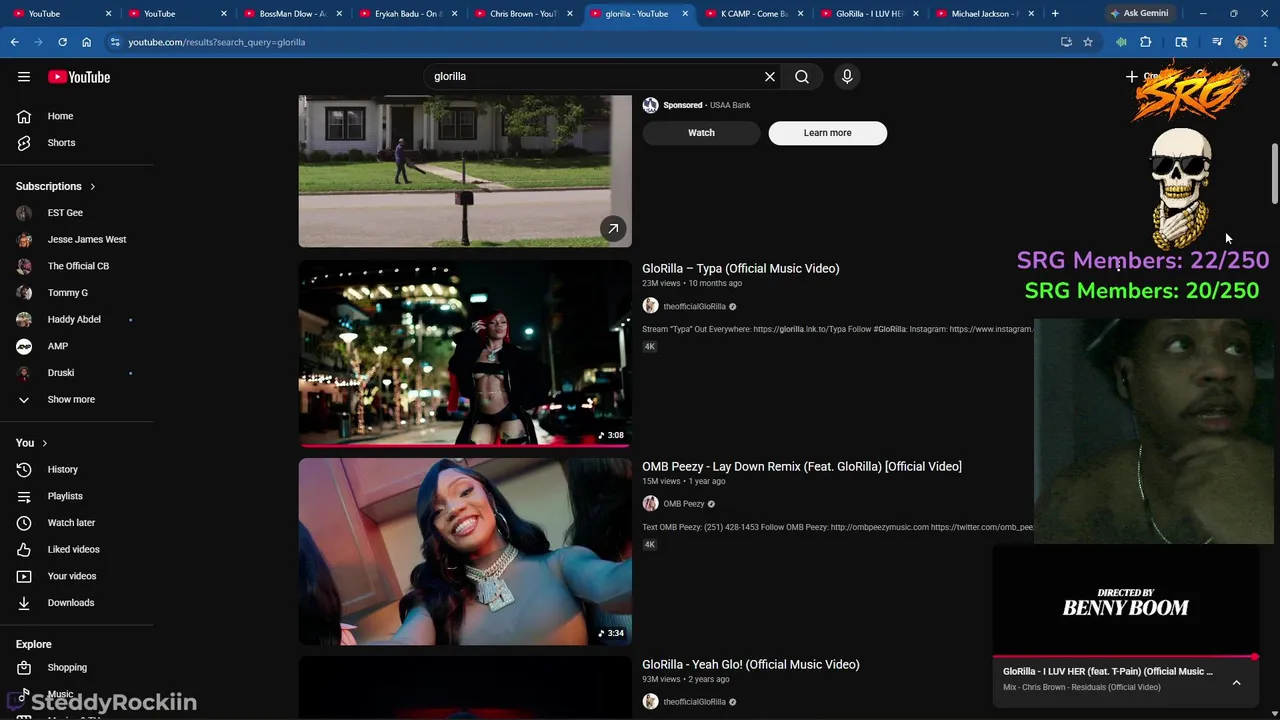The width and height of the screenshot is (1280, 720).
Task: Open browser extensions puzzle icon
Action: (x=1146, y=42)
